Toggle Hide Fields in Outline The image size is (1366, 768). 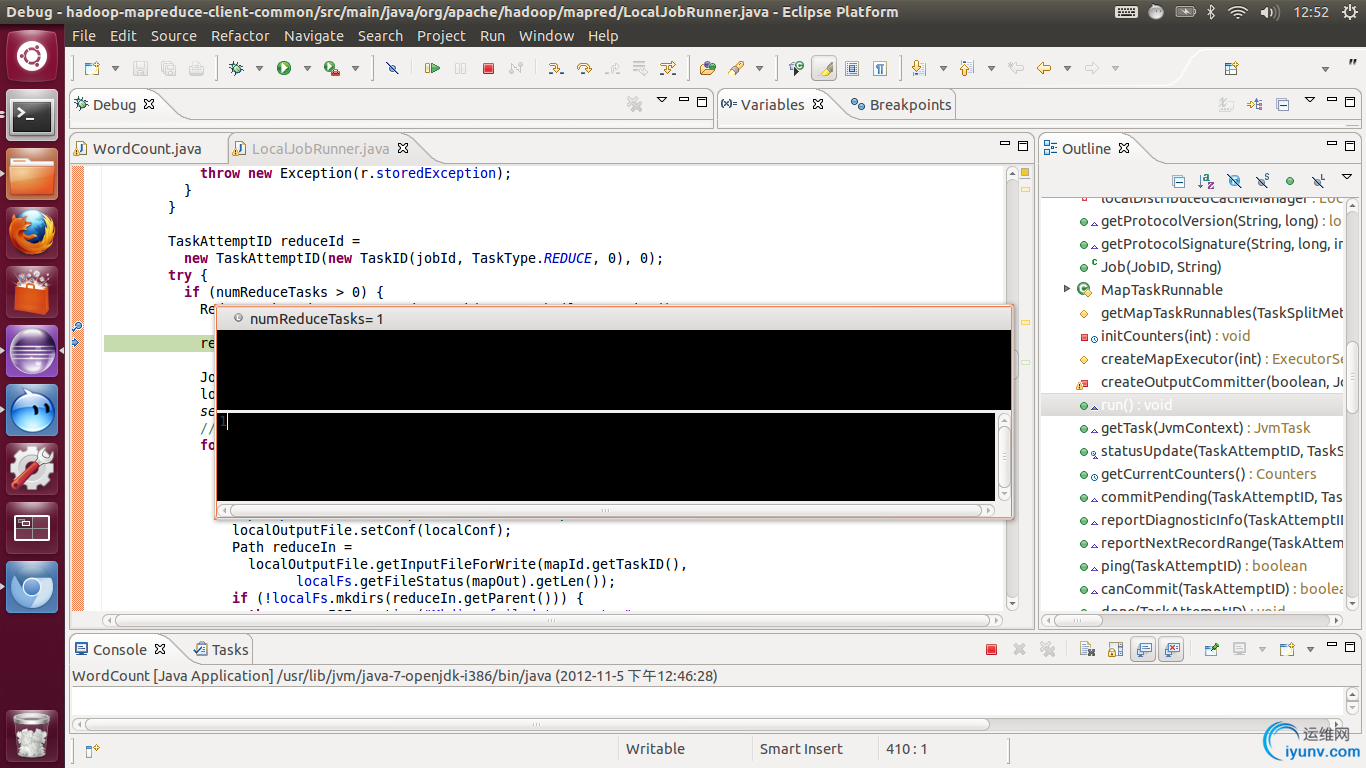point(1234,181)
